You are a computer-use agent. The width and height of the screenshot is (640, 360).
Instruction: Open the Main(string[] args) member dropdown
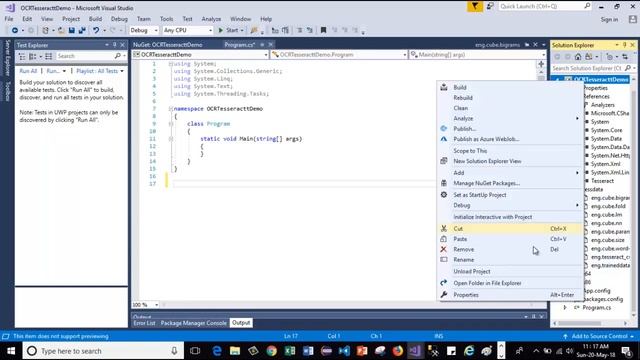point(477,54)
